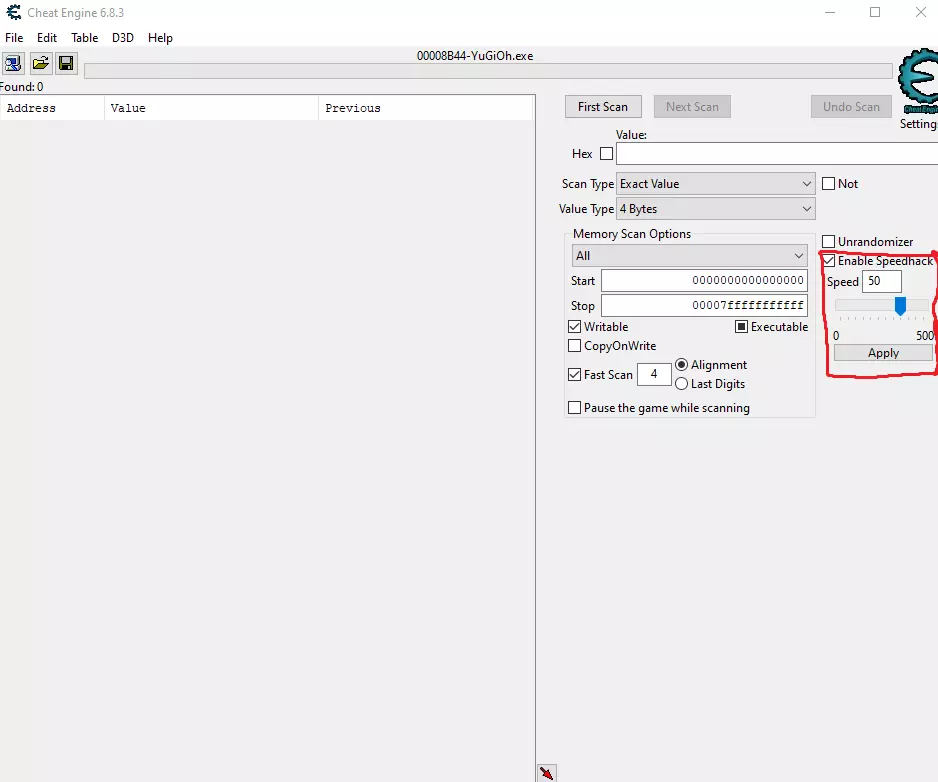Click the Speed value field

click(x=882, y=281)
